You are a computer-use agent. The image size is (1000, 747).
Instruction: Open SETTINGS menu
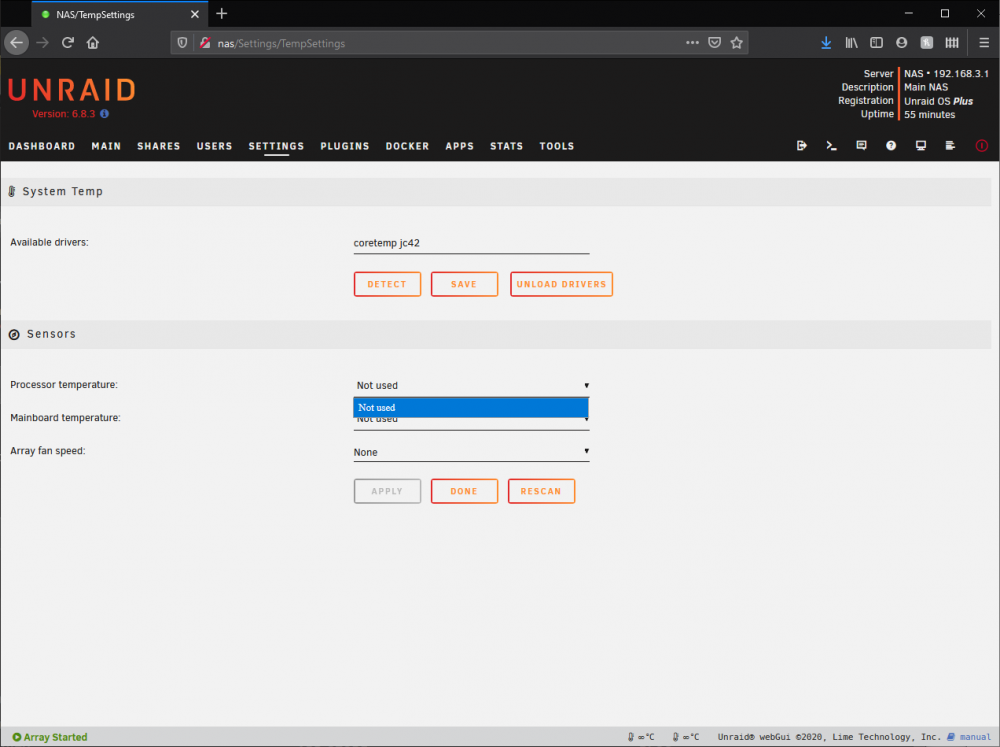tap(276, 146)
